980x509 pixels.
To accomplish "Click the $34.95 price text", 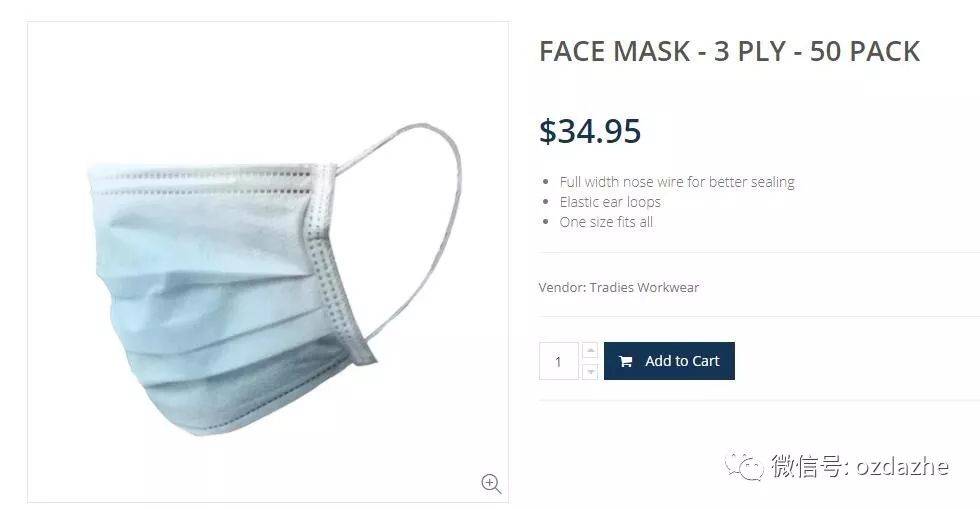I will click(x=590, y=131).
